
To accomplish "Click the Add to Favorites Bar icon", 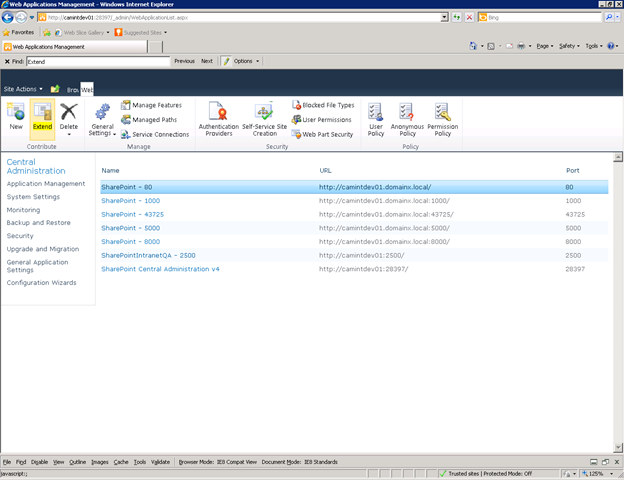I will (47, 33).
